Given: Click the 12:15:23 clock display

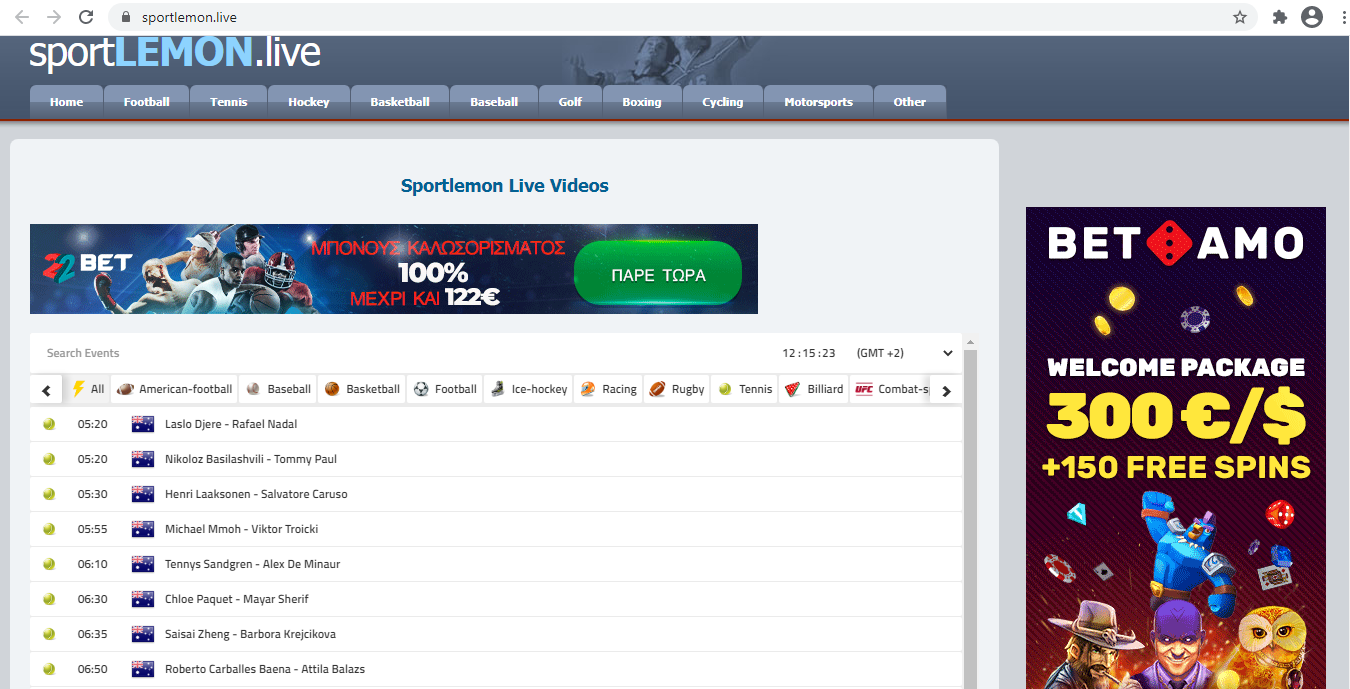Looking at the screenshot, I should tap(808, 353).
